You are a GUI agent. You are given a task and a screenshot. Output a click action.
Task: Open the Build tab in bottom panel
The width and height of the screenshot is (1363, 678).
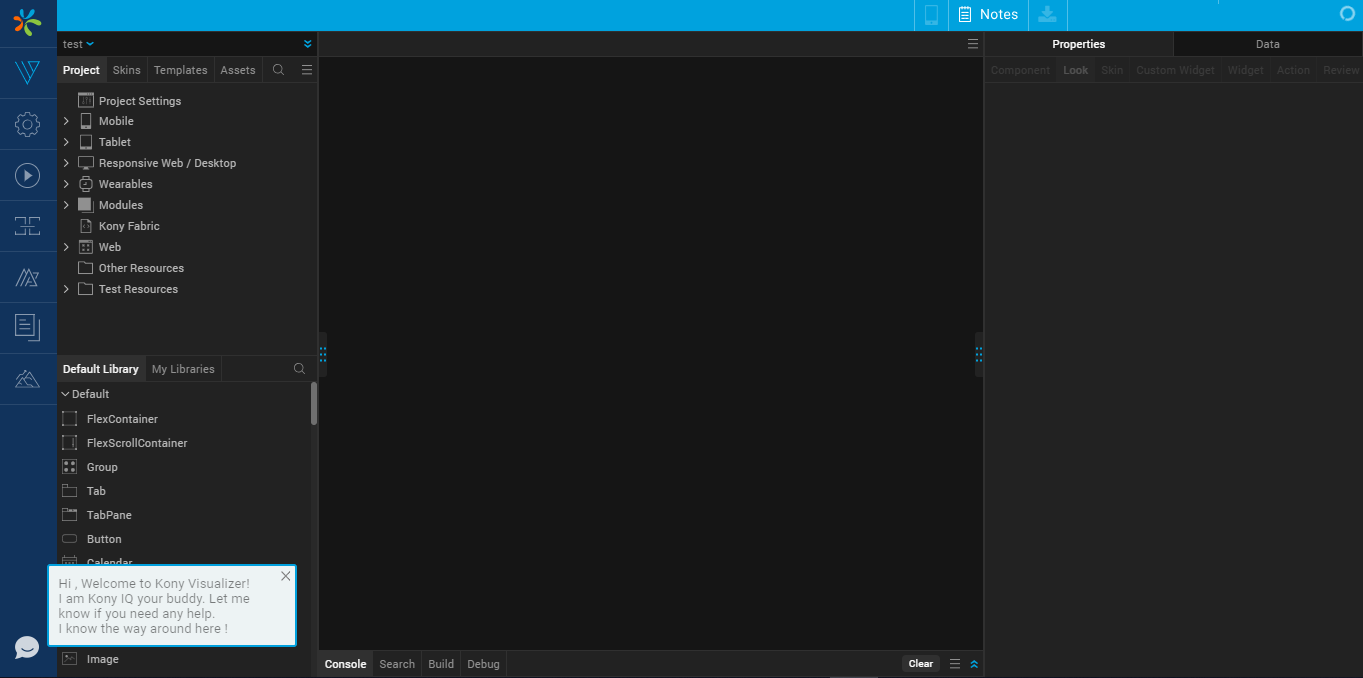(441, 664)
